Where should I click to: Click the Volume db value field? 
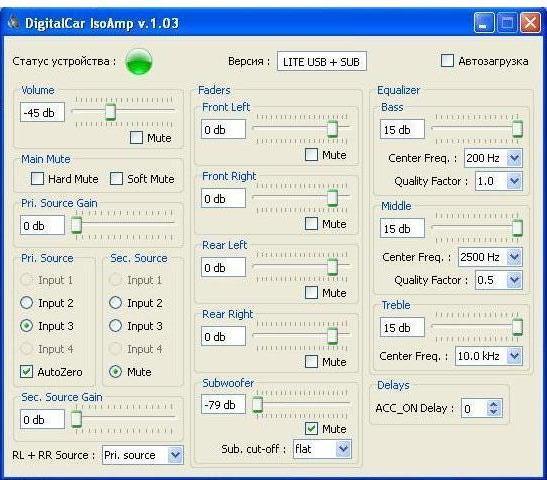click(x=42, y=112)
